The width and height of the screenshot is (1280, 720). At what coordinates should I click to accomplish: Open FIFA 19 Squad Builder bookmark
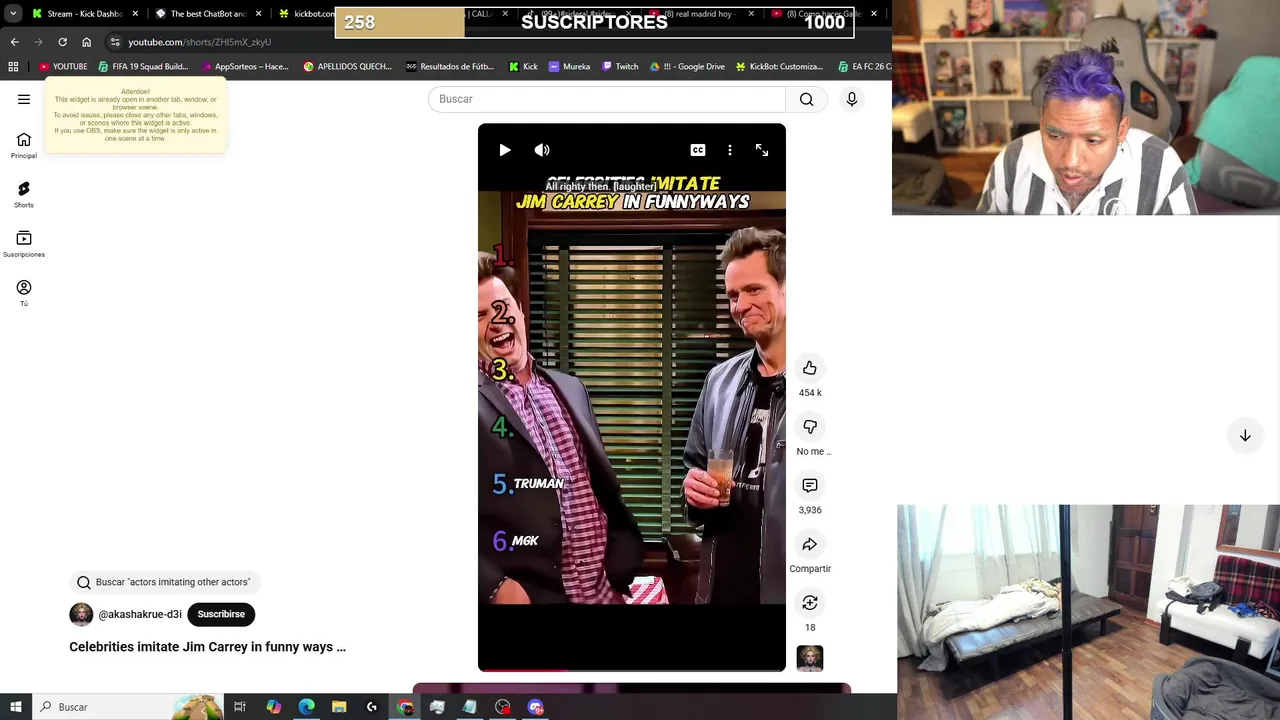point(143,67)
